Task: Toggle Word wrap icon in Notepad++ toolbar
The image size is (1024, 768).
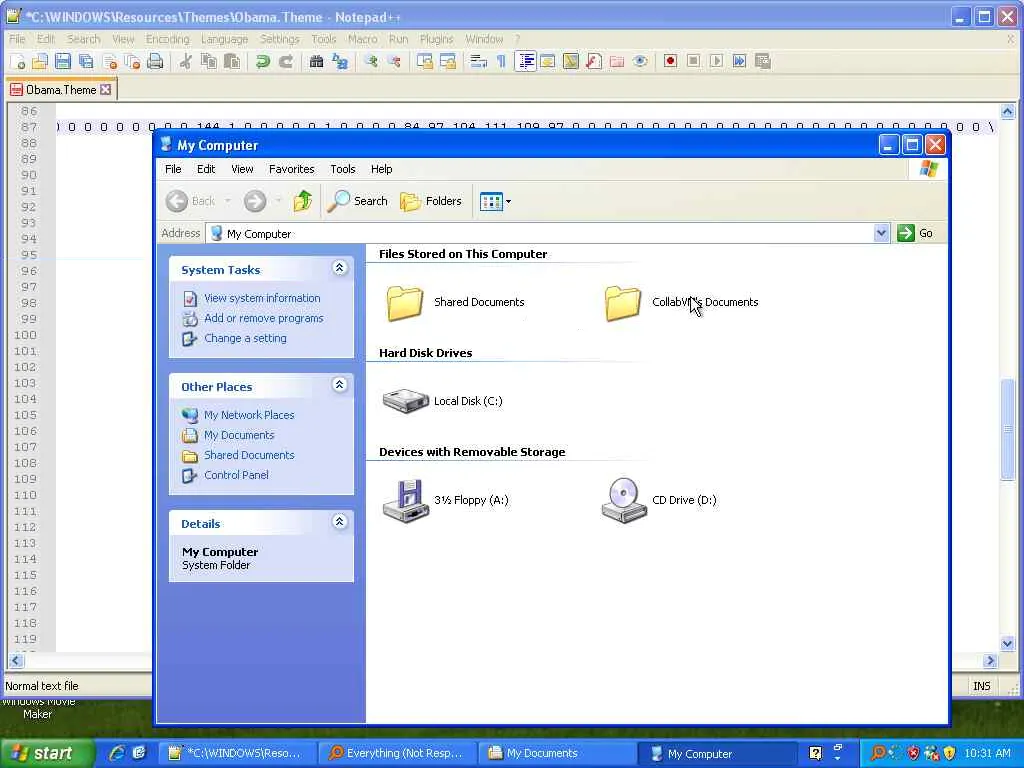Action: coord(479,61)
